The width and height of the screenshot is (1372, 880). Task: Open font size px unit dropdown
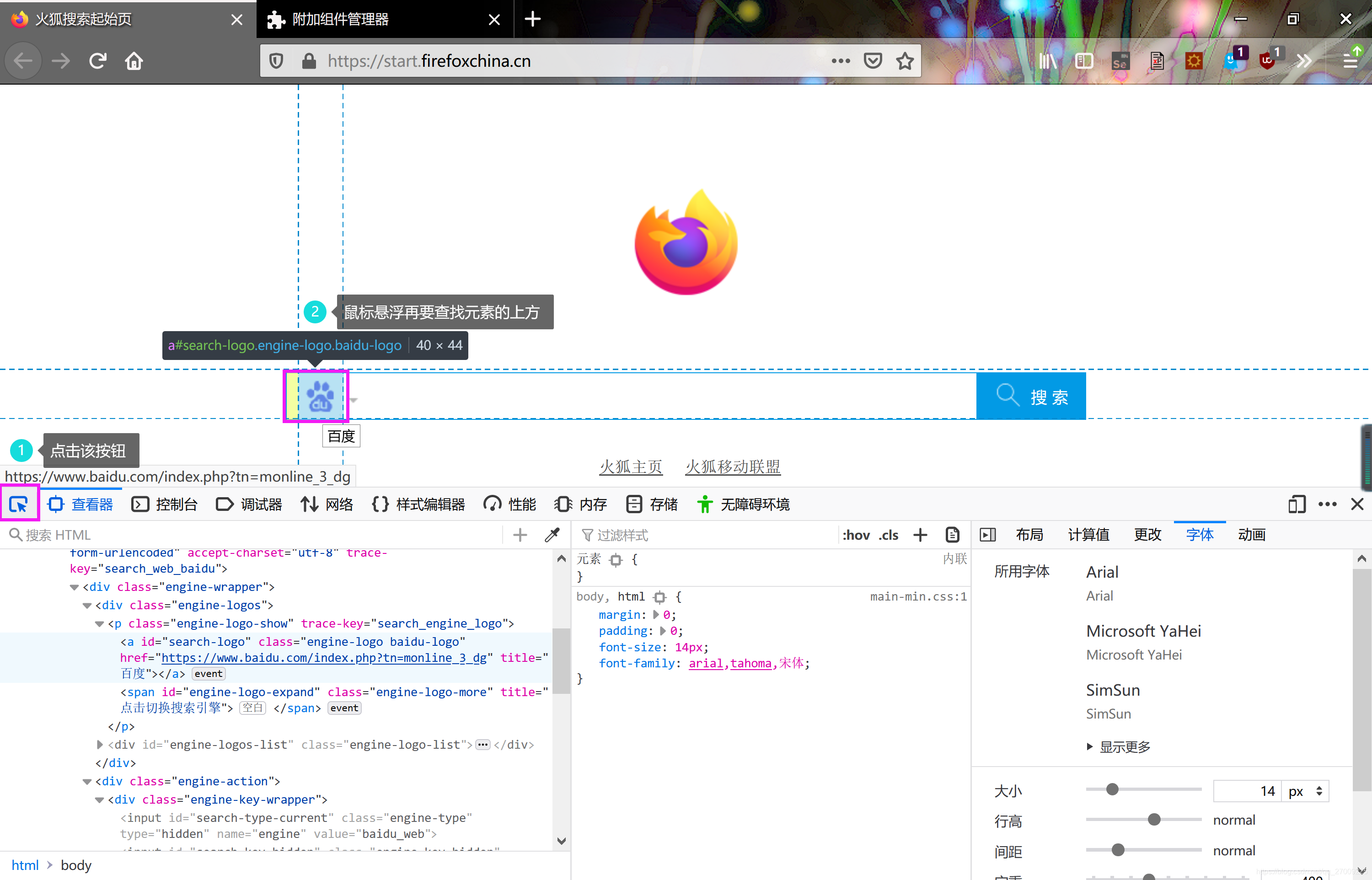1305,791
